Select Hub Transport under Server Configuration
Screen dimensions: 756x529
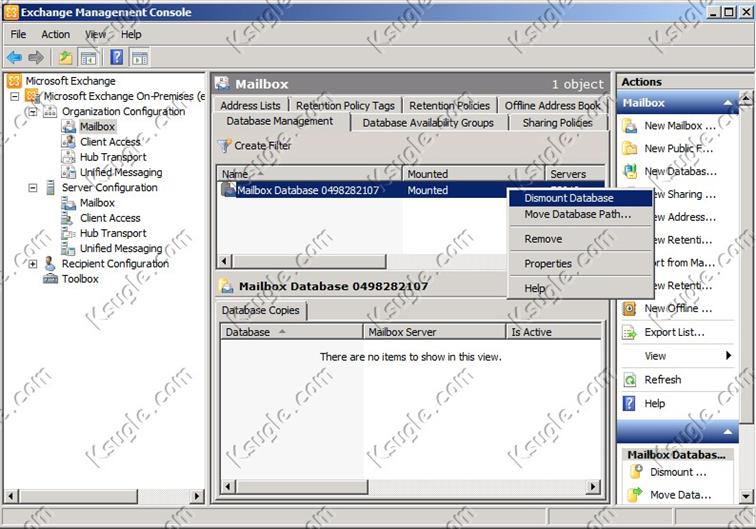click(113, 233)
